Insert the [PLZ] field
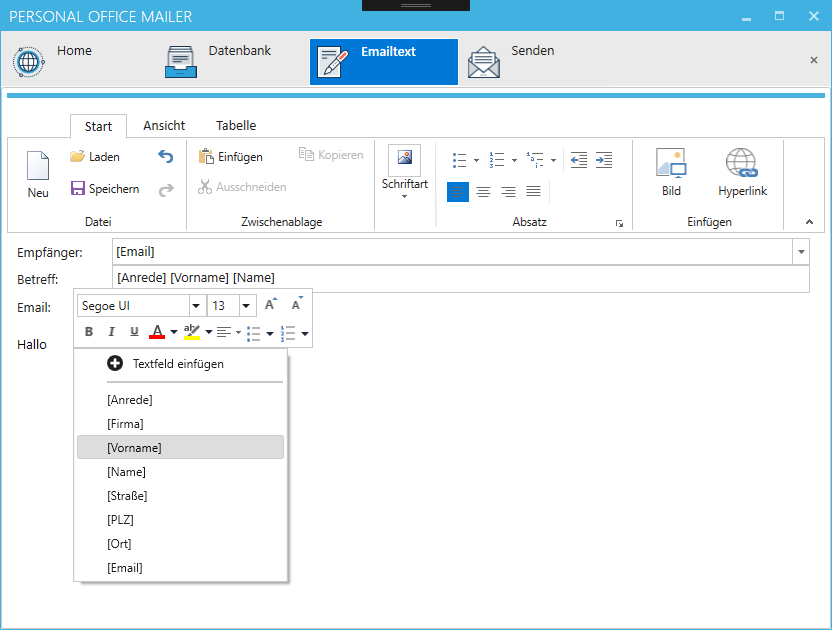Screen dimensions: 832x630 pyautogui.click(x=180, y=520)
